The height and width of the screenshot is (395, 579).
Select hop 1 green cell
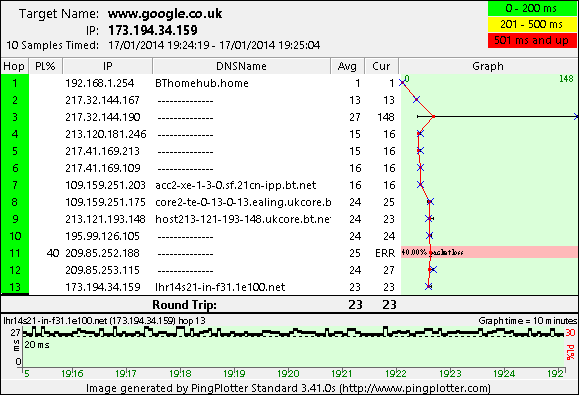click(x=15, y=83)
